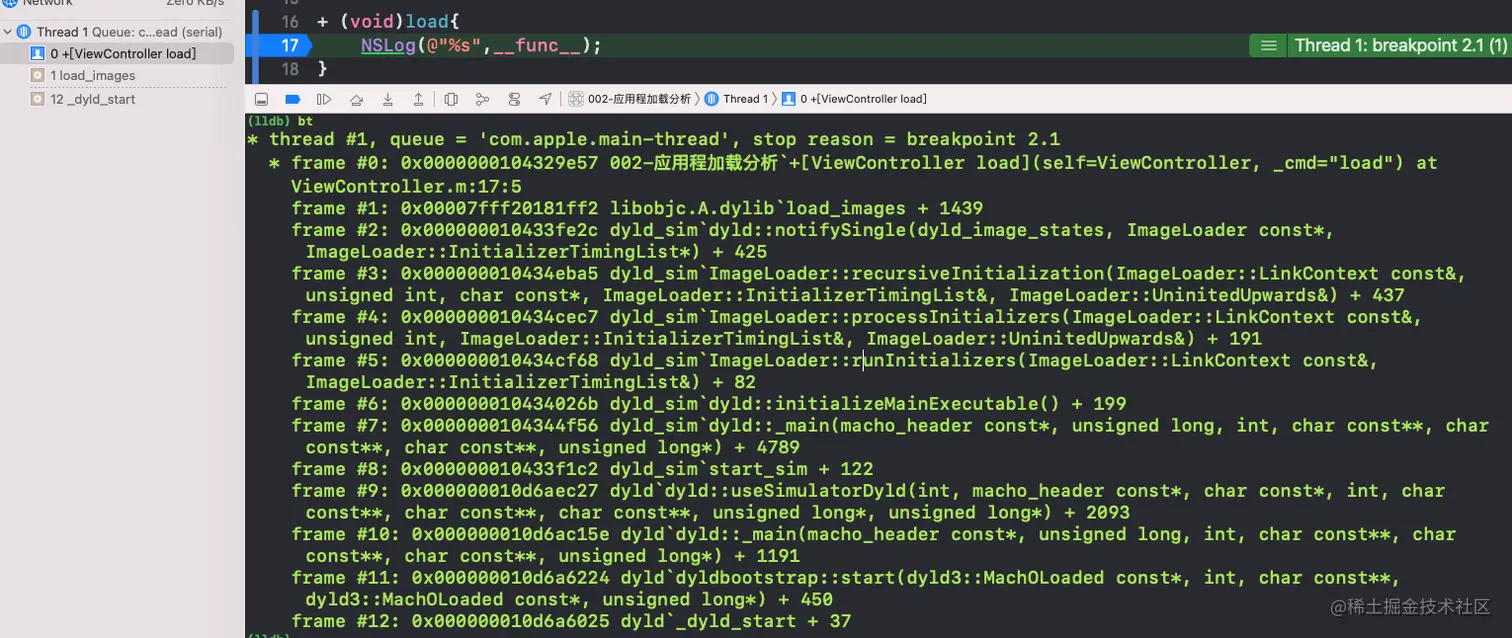Image resolution: width=1512 pixels, height=638 pixels.
Task: Click the Step Into icon
Action: coord(387,99)
